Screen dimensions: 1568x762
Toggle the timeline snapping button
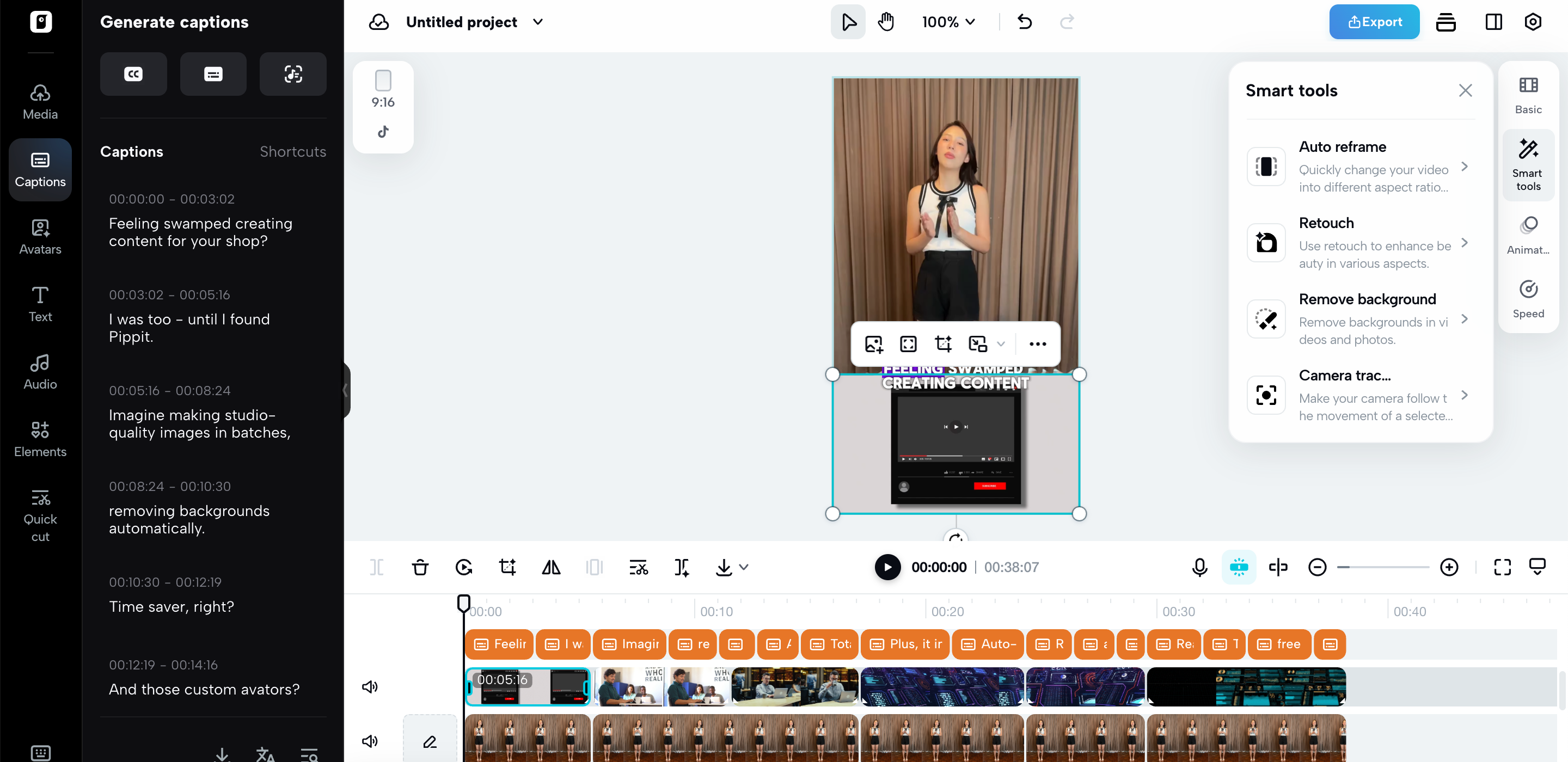tap(1238, 567)
